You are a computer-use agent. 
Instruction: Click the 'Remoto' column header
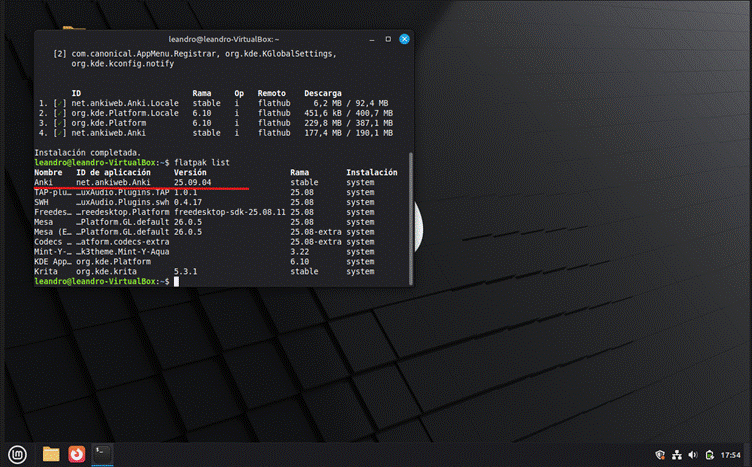coord(271,93)
